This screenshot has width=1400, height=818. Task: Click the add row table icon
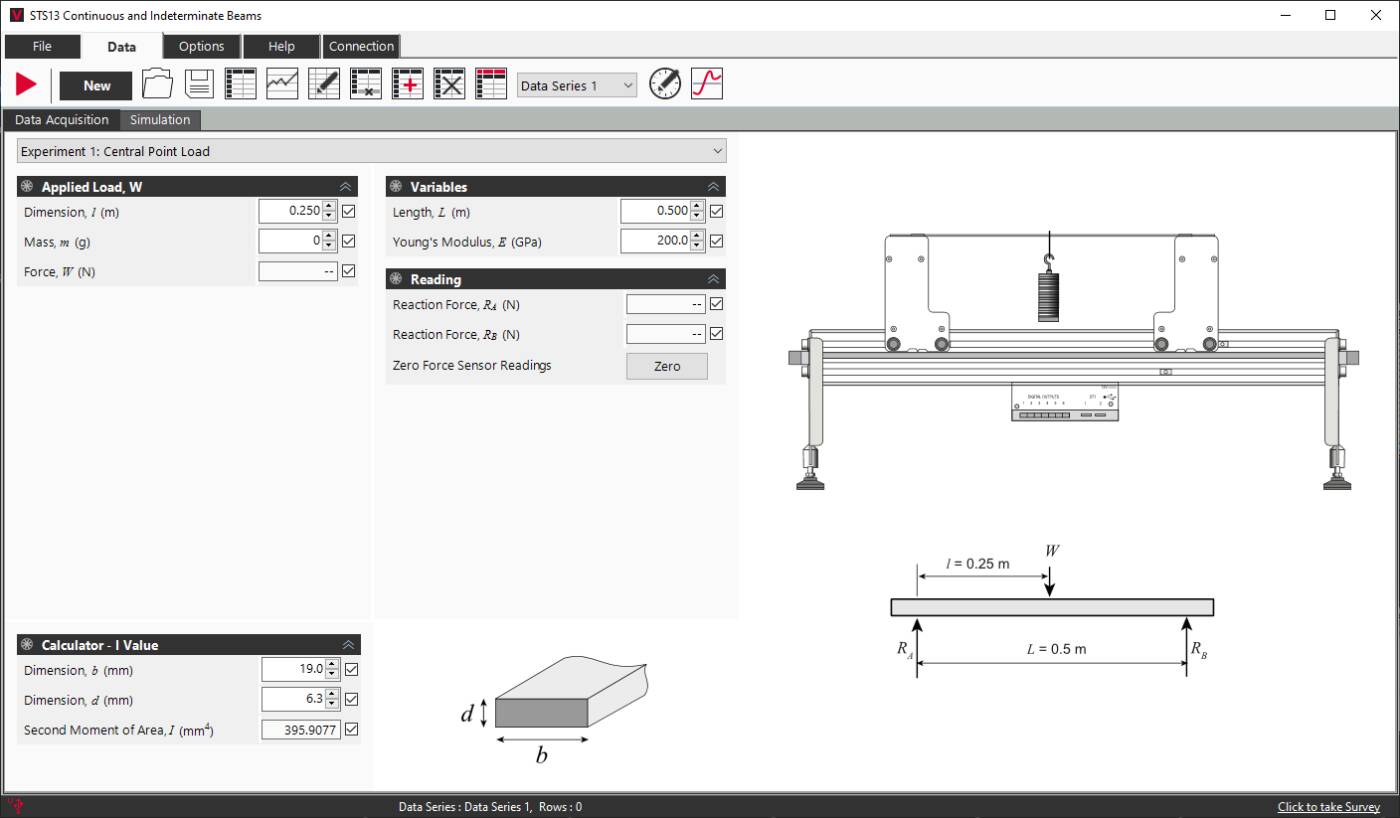pos(407,83)
